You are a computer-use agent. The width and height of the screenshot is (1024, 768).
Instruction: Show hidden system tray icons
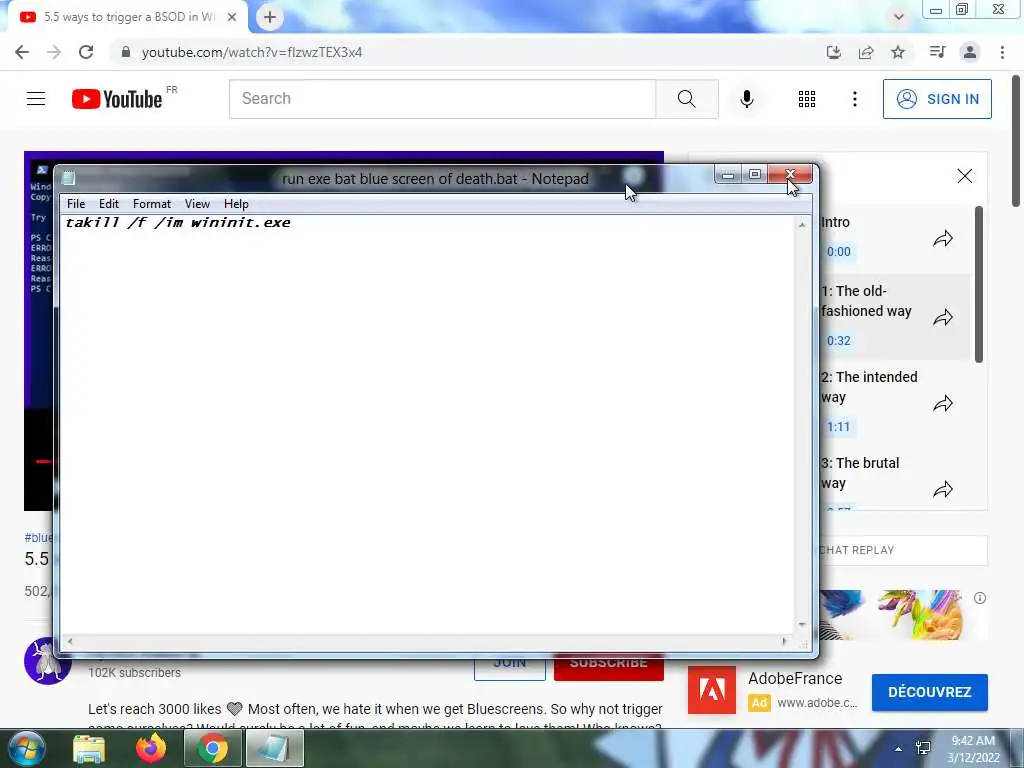[x=899, y=749]
